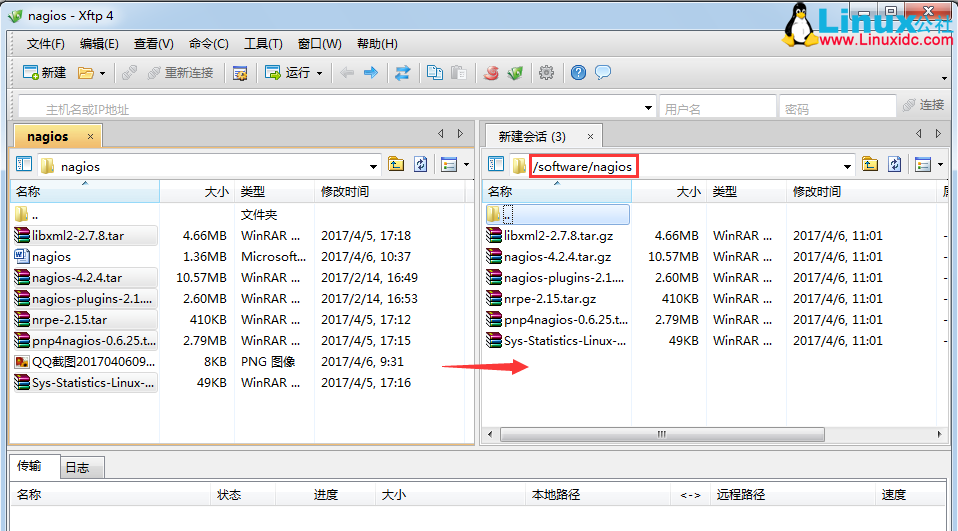Click the synchronize folders icon
The image size is (958, 531).
(x=402, y=73)
